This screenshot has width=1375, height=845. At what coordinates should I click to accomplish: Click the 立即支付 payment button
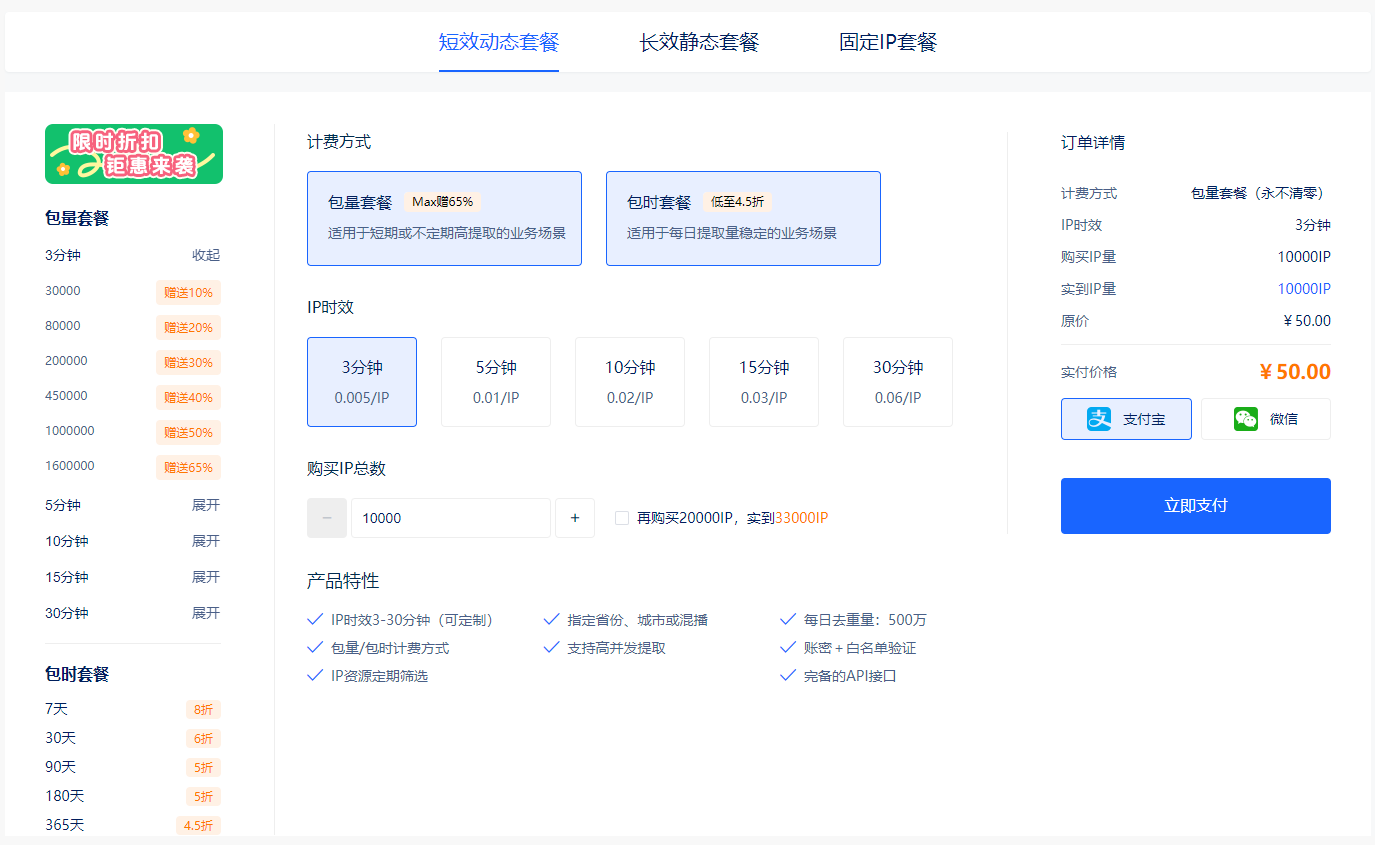coord(1195,506)
